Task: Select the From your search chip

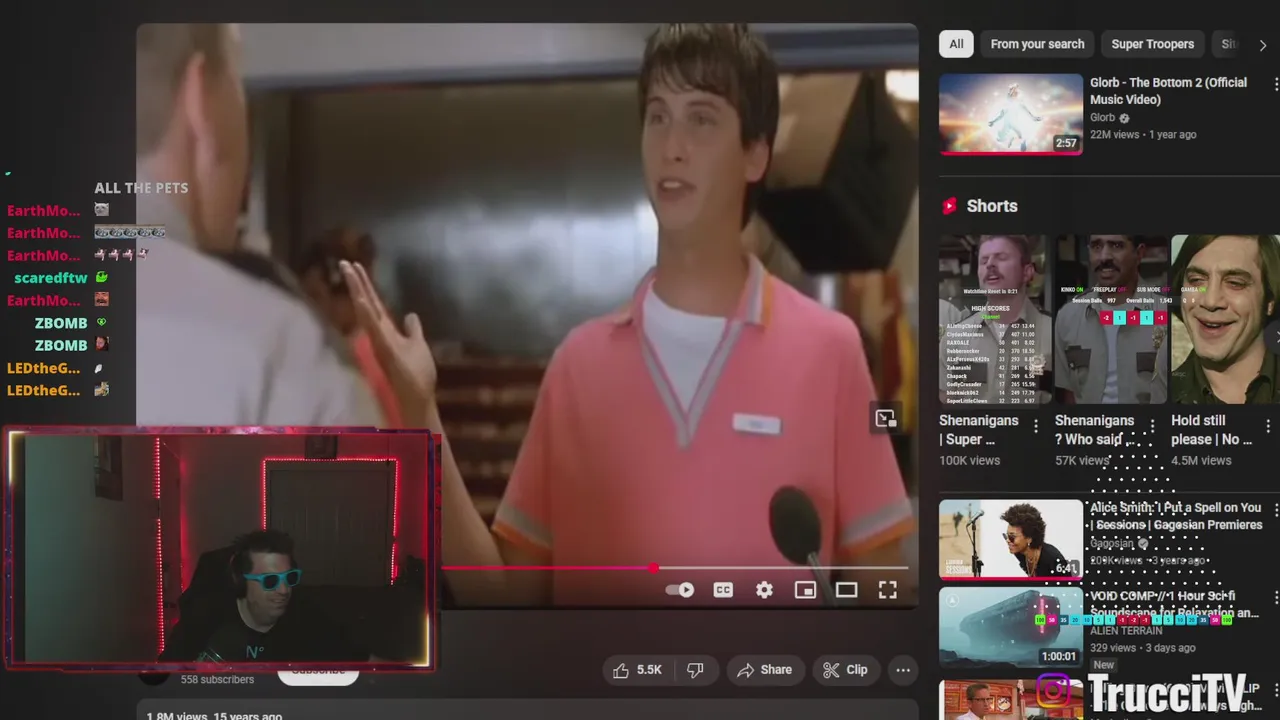Action: [1037, 44]
